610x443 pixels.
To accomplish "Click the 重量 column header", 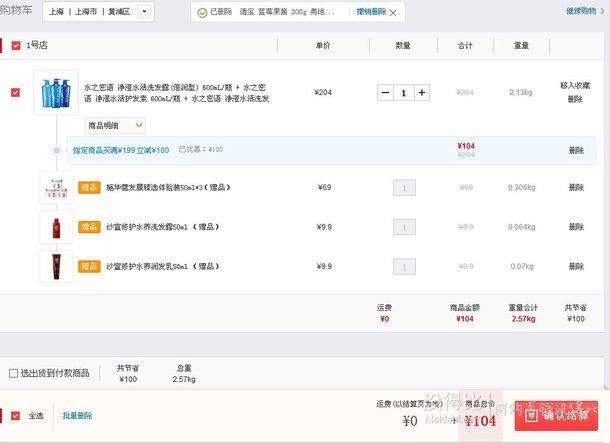I will tap(521, 46).
